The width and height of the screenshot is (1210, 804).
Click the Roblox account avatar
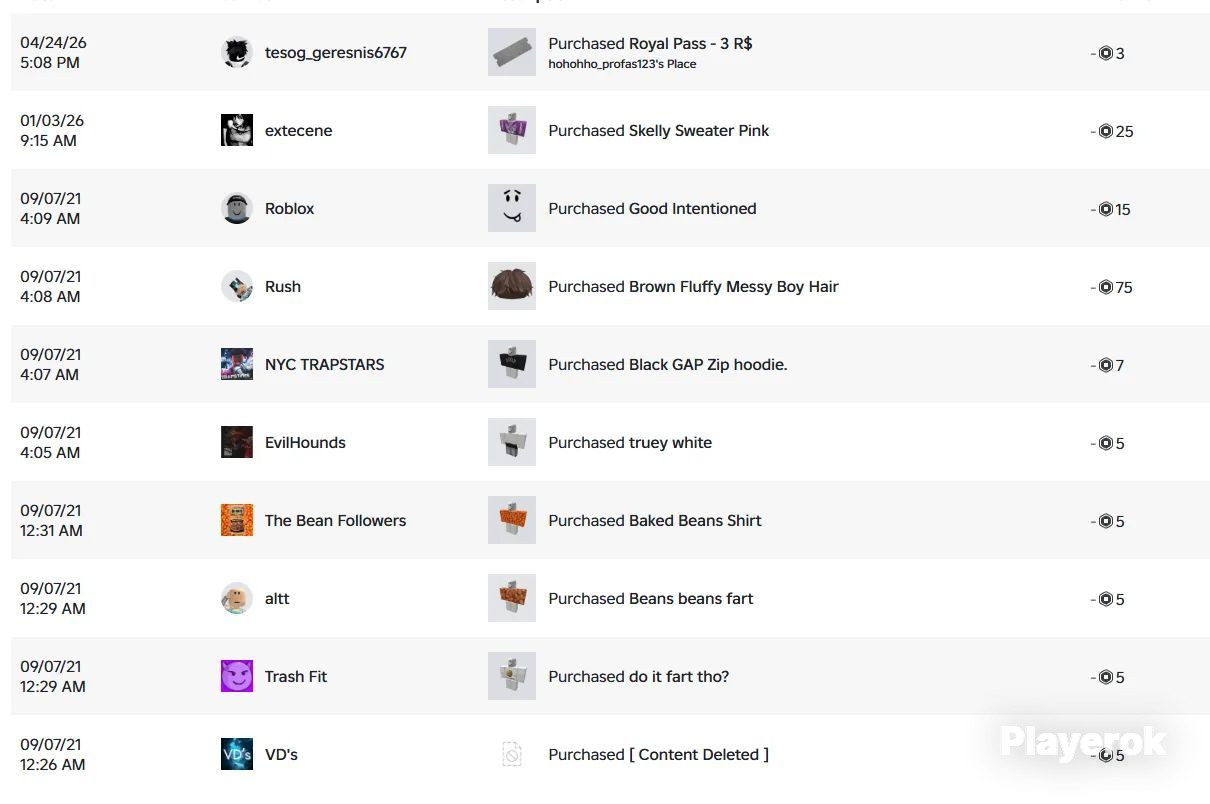237,208
